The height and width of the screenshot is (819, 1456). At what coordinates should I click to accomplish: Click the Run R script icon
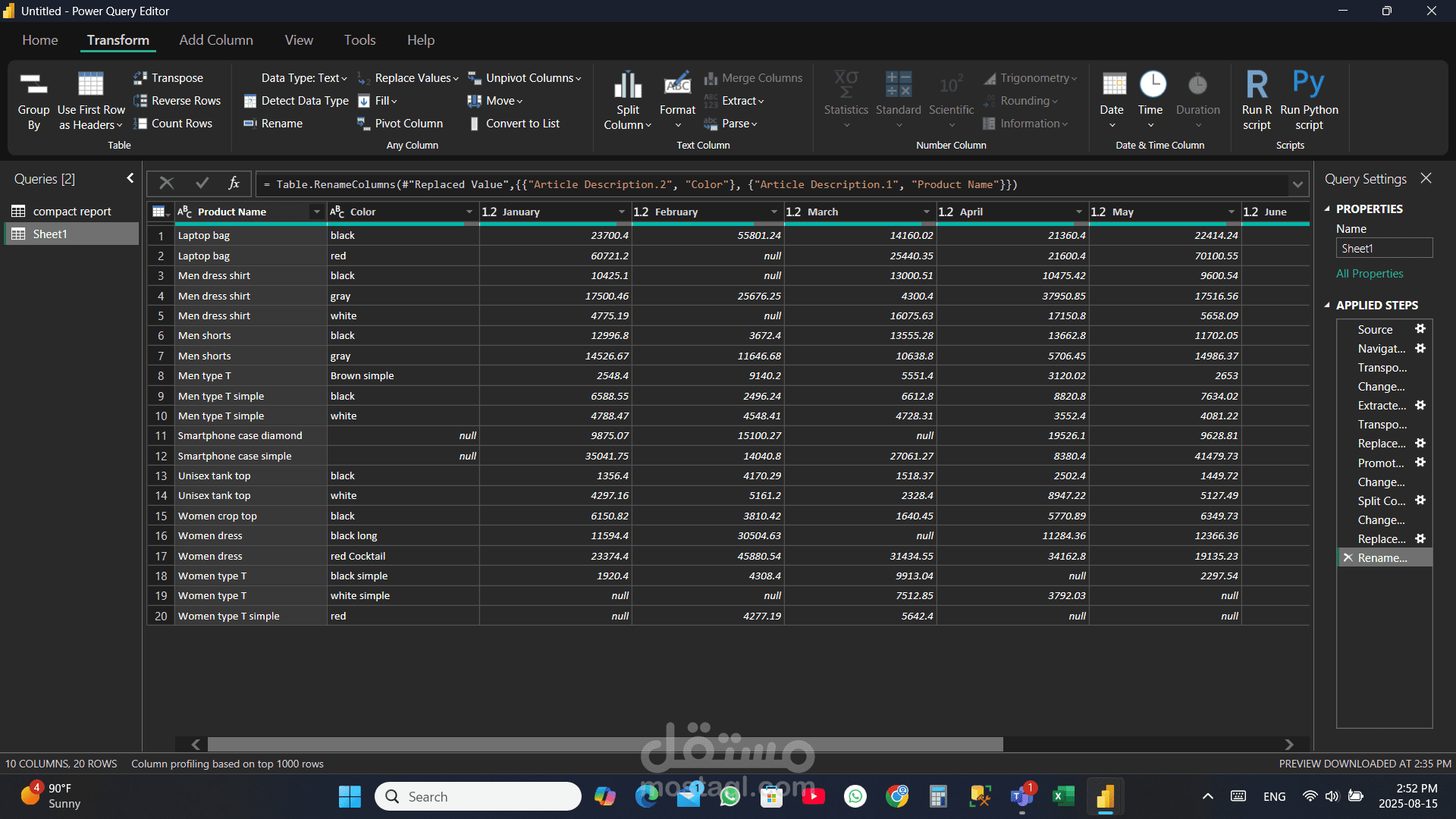click(1257, 86)
